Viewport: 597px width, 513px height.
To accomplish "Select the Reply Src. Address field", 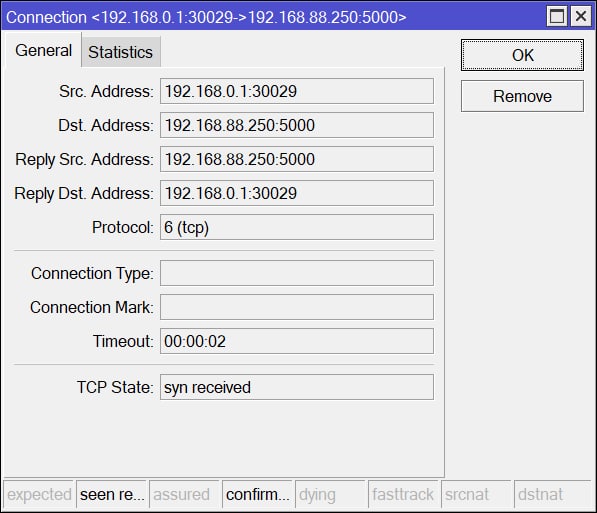I will point(297,159).
